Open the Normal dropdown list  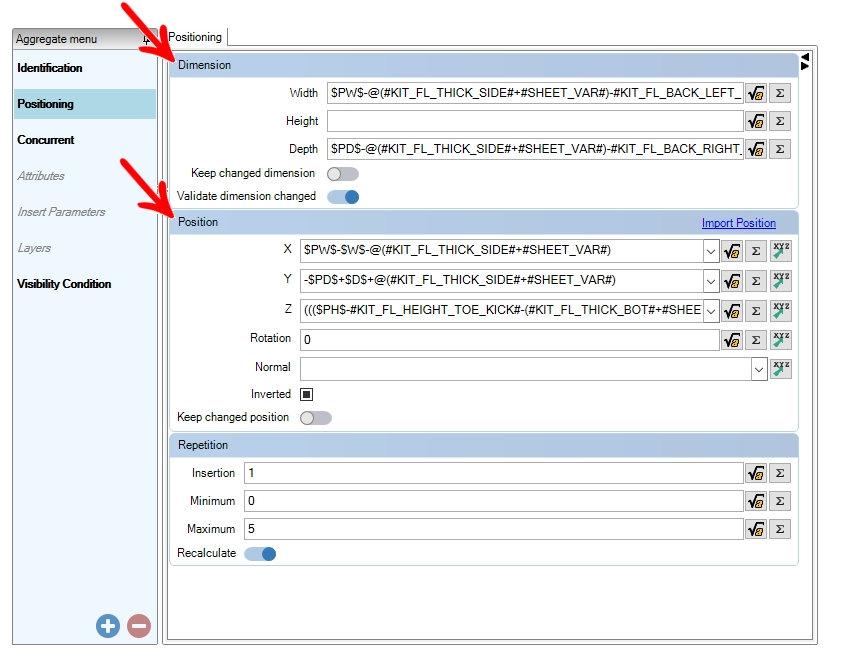tap(759, 369)
